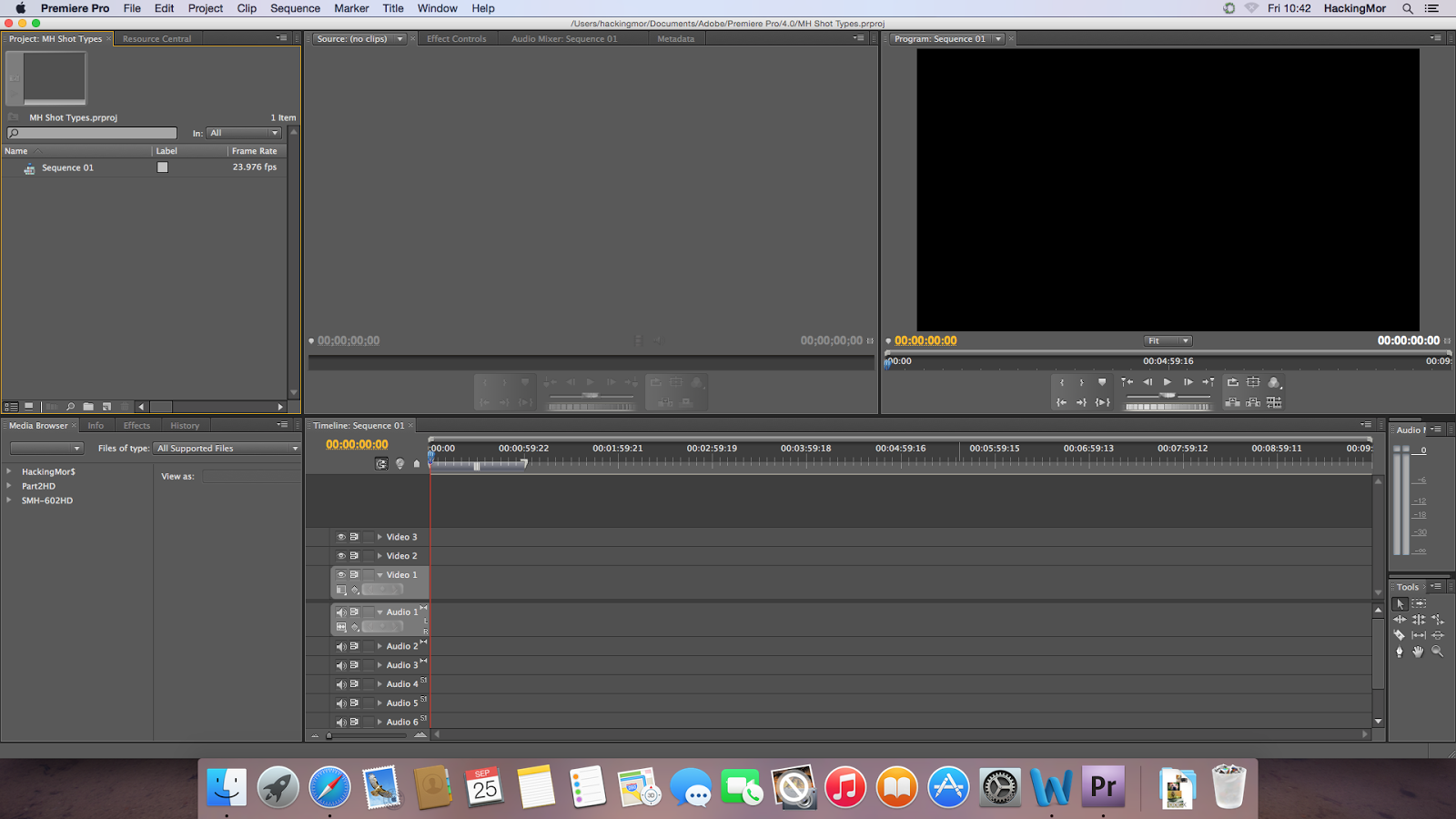Hide Video 2 track output
This screenshot has height=819, width=1456.
(x=341, y=556)
